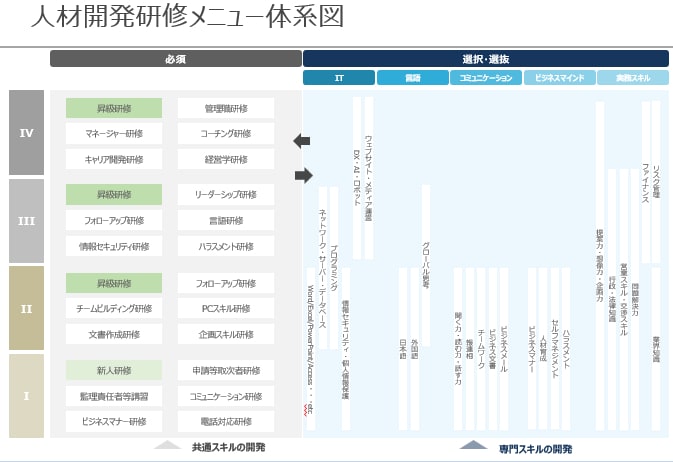The width and height of the screenshot is (673, 462).
Task: Click the 言語研修 box
Action: click(x=226, y=220)
